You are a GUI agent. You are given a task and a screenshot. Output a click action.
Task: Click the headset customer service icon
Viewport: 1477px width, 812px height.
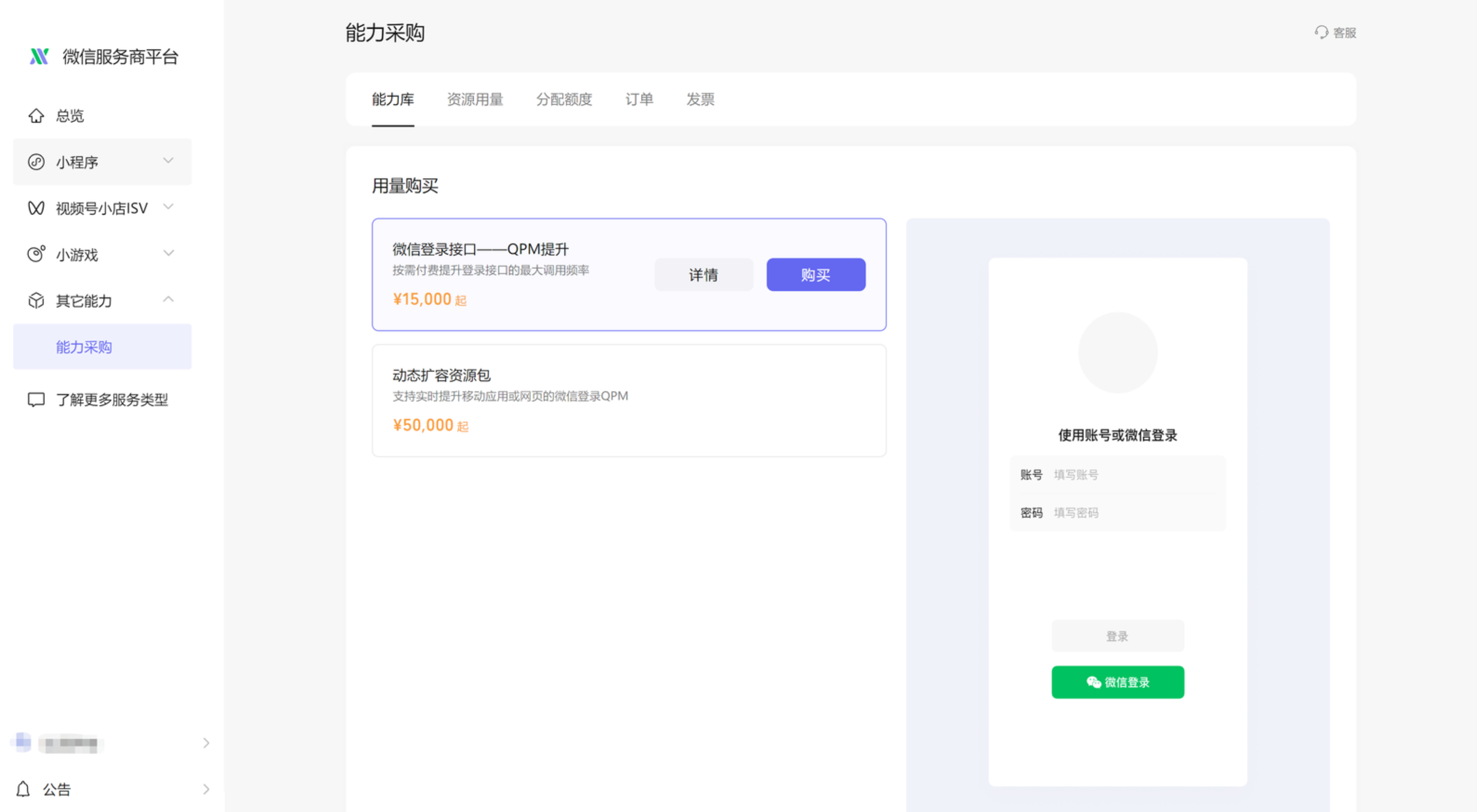[1322, 32]
